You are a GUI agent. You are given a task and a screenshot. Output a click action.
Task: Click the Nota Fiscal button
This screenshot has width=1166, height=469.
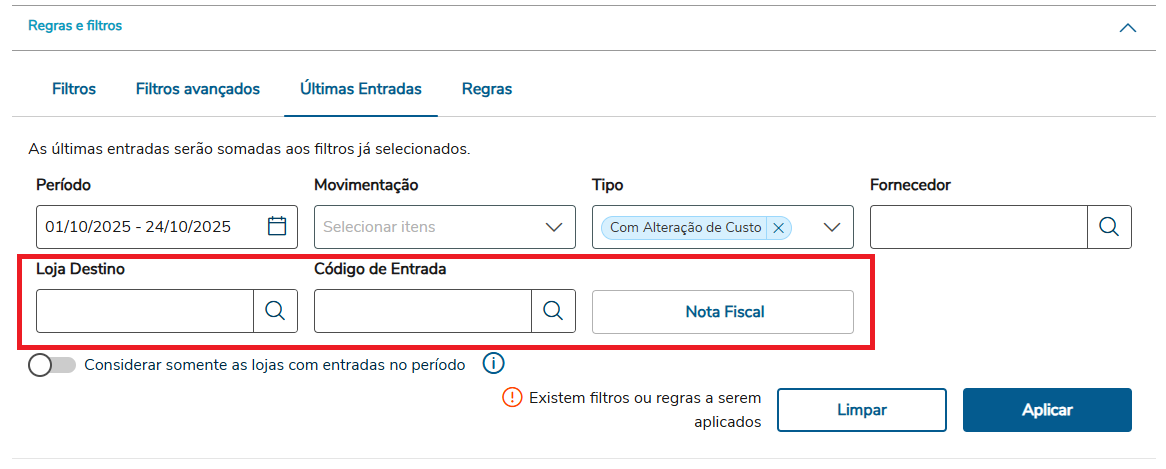coord(723,311)
